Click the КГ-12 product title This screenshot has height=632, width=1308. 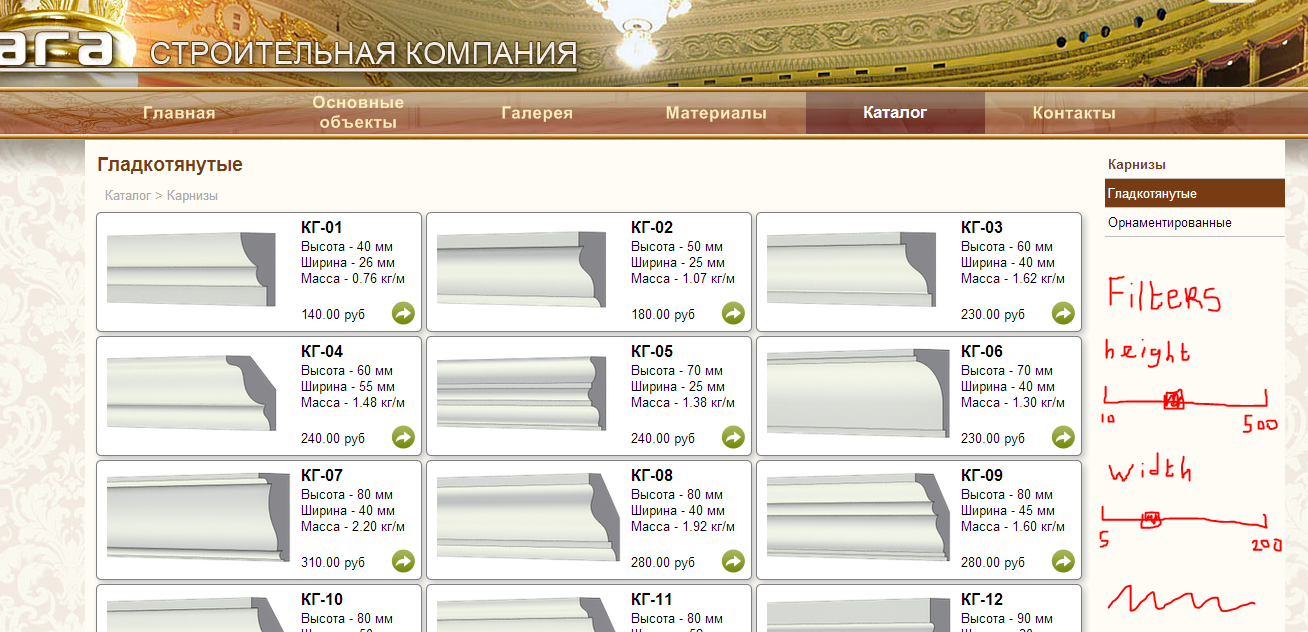[982, 599]
